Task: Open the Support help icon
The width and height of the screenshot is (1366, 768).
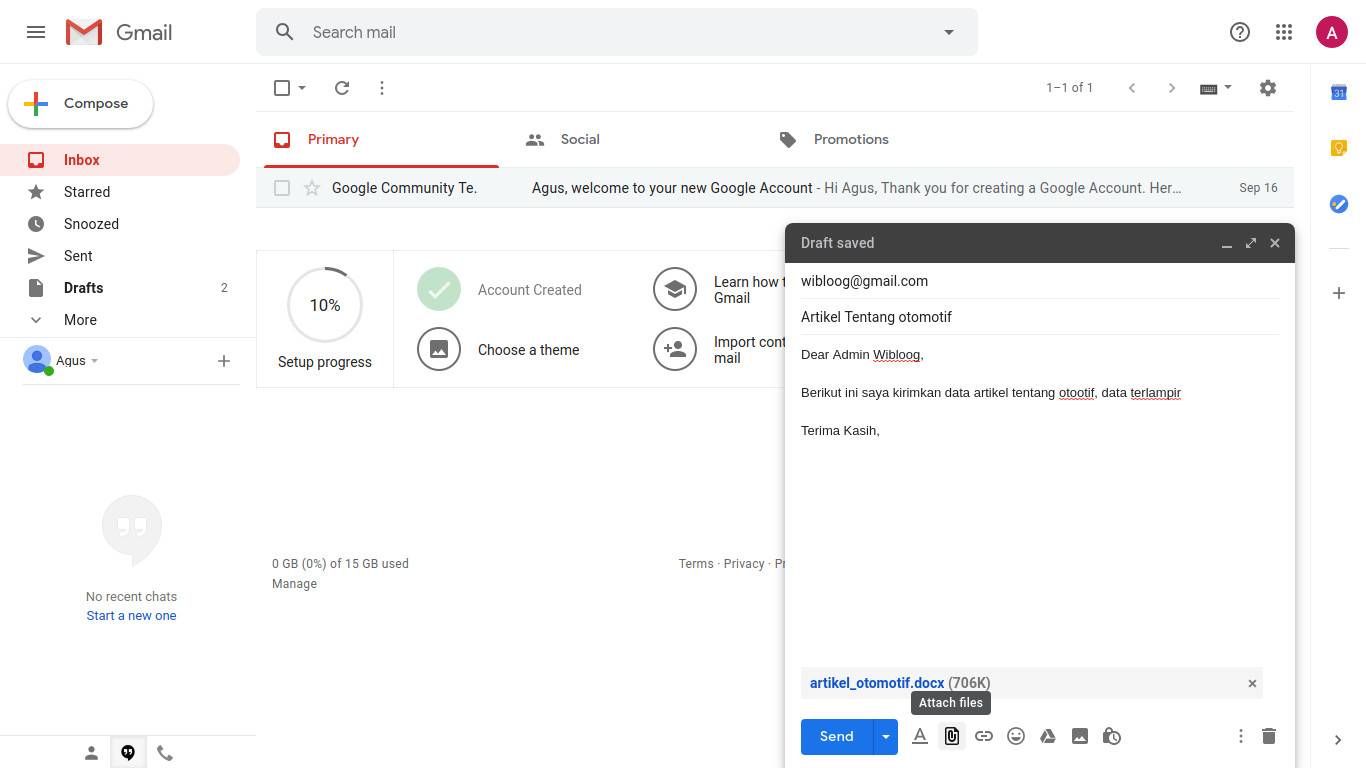Action: (1240, 32)
